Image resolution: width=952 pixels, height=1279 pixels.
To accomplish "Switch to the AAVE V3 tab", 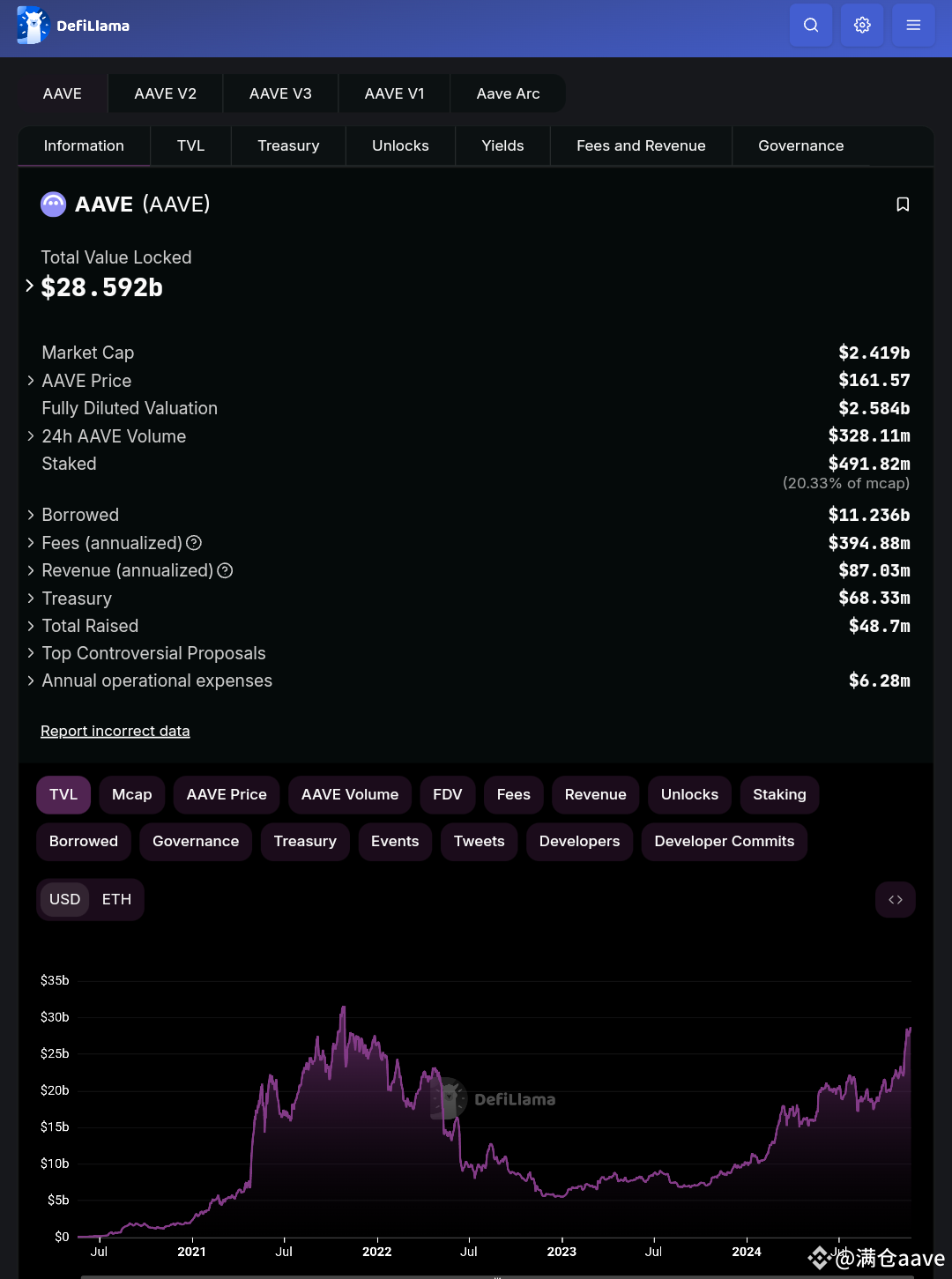I will pos(279,93).
